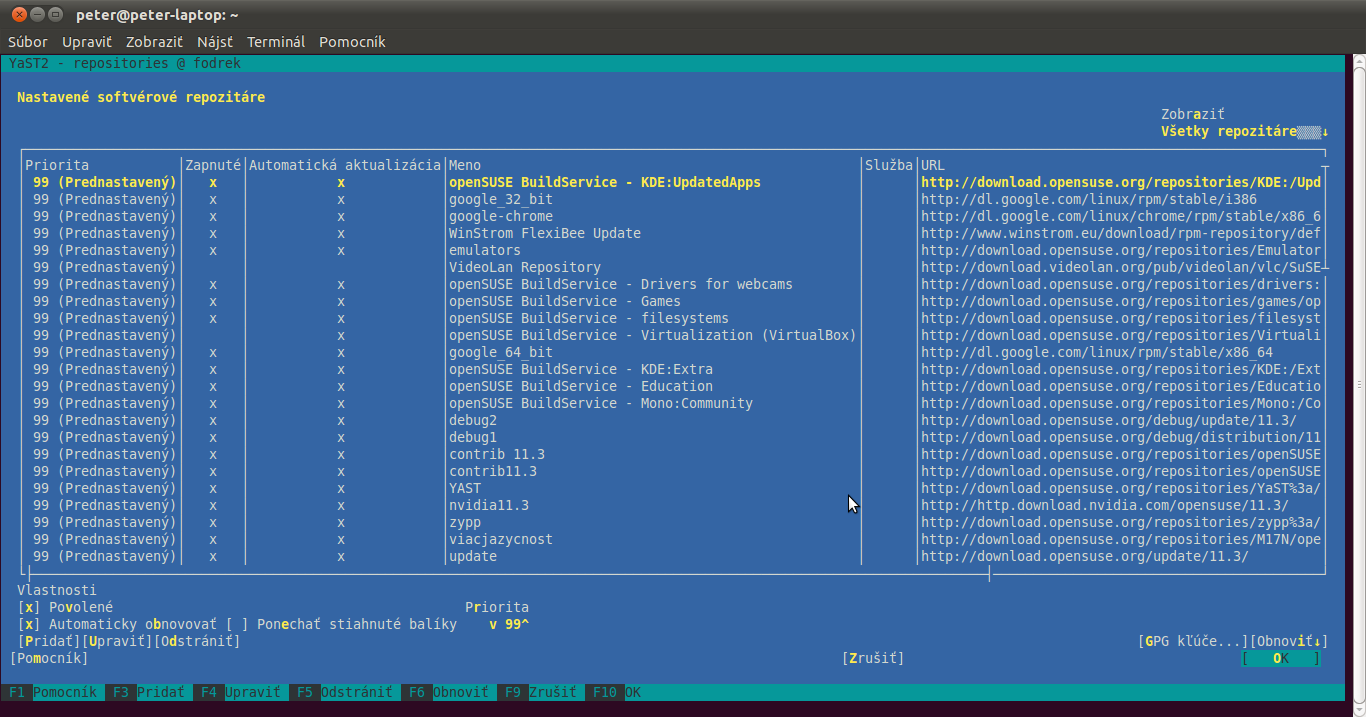The image size is (1366, 717).
Task: Click the Odstrániť button
Action: pyautogui.click(x=197, y=641)
